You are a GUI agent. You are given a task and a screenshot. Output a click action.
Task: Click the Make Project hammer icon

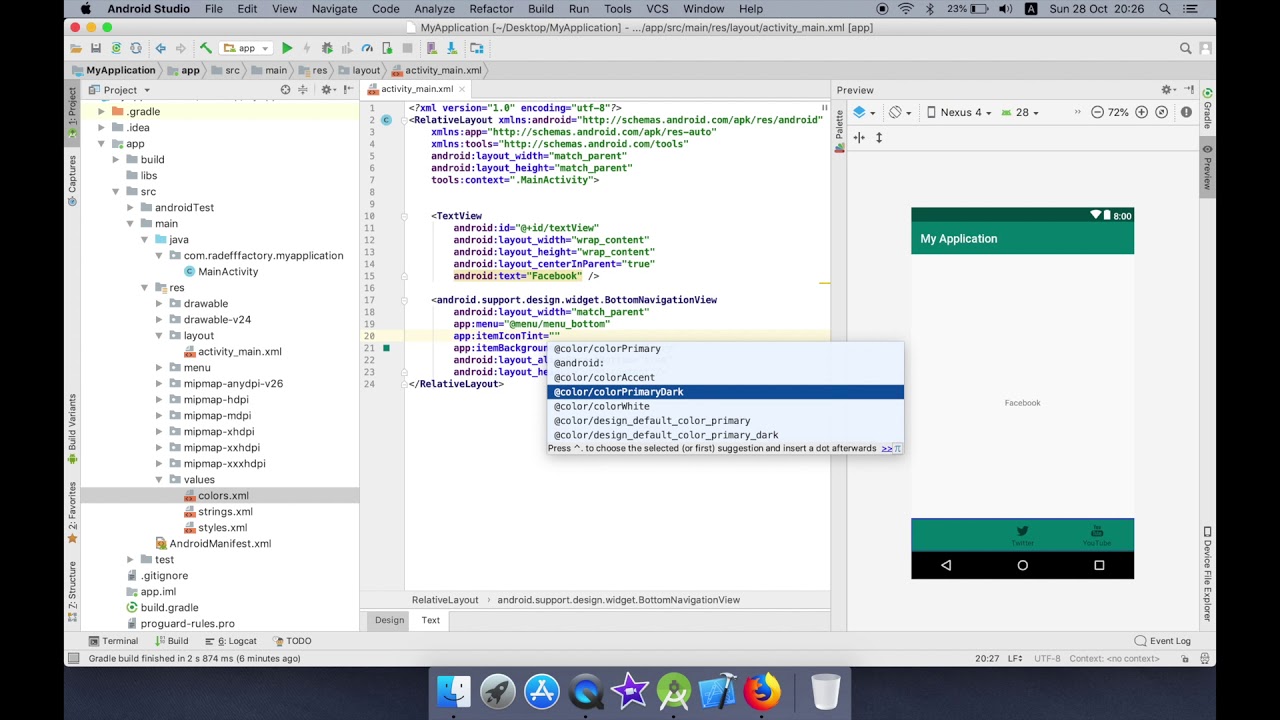pyautogui.click(x=205, y=48)
